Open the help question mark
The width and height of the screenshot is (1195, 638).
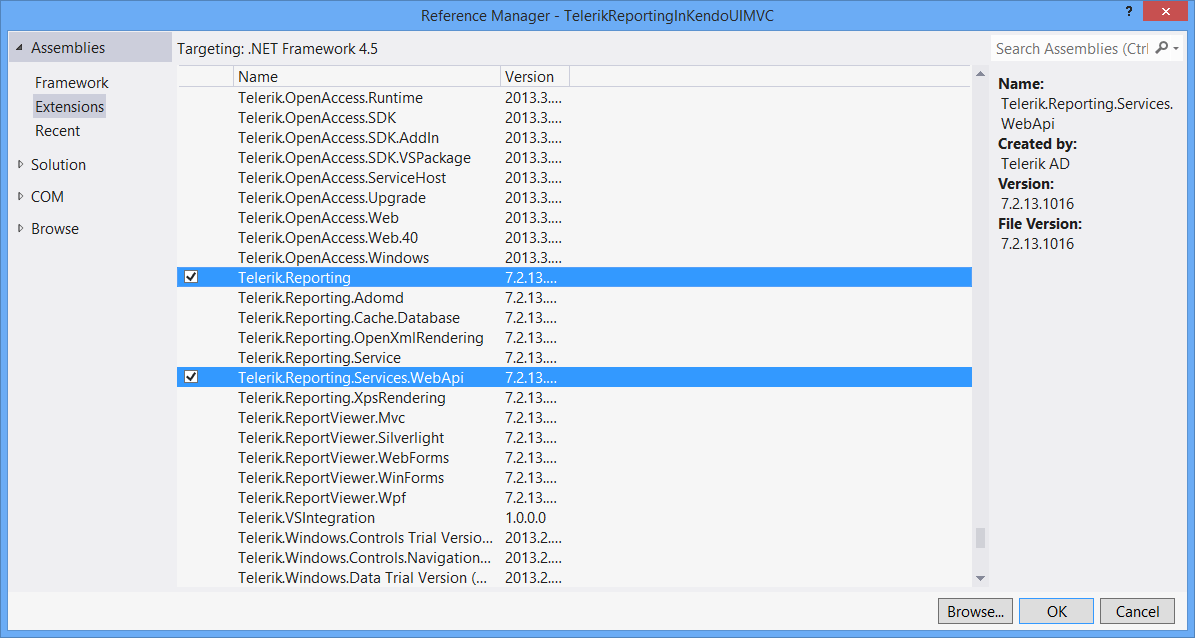[x=1129, y=11]
